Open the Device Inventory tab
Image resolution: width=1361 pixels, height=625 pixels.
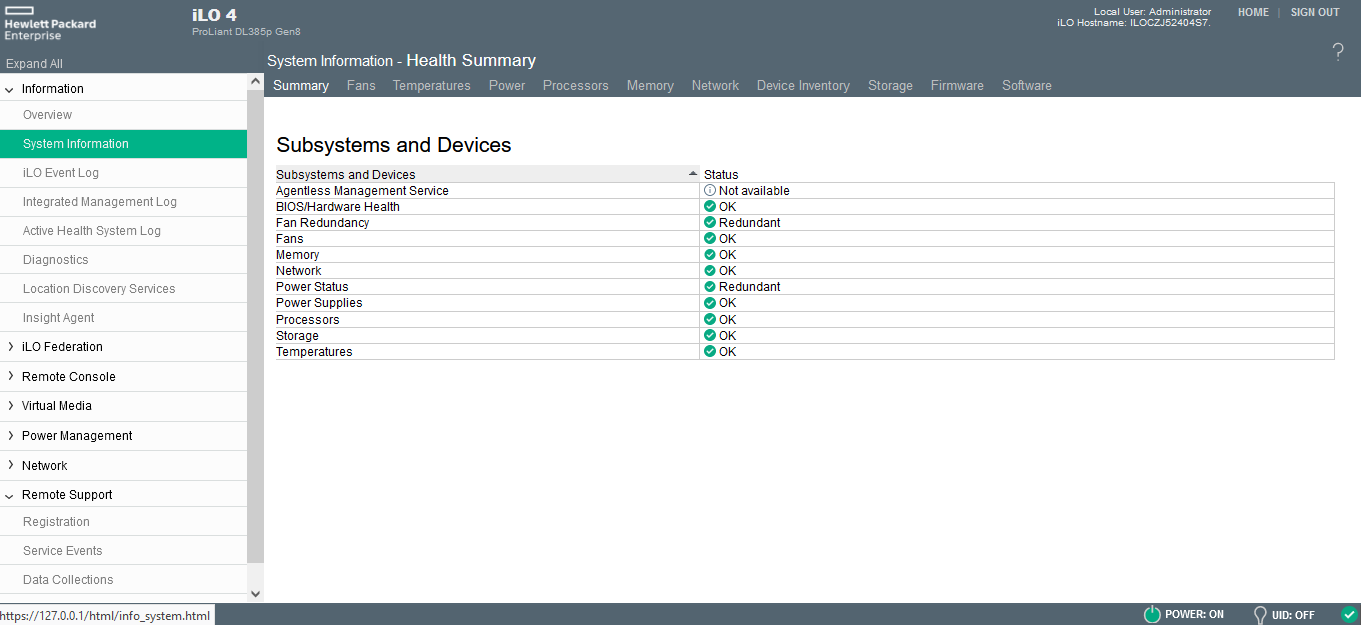point(803,86)
